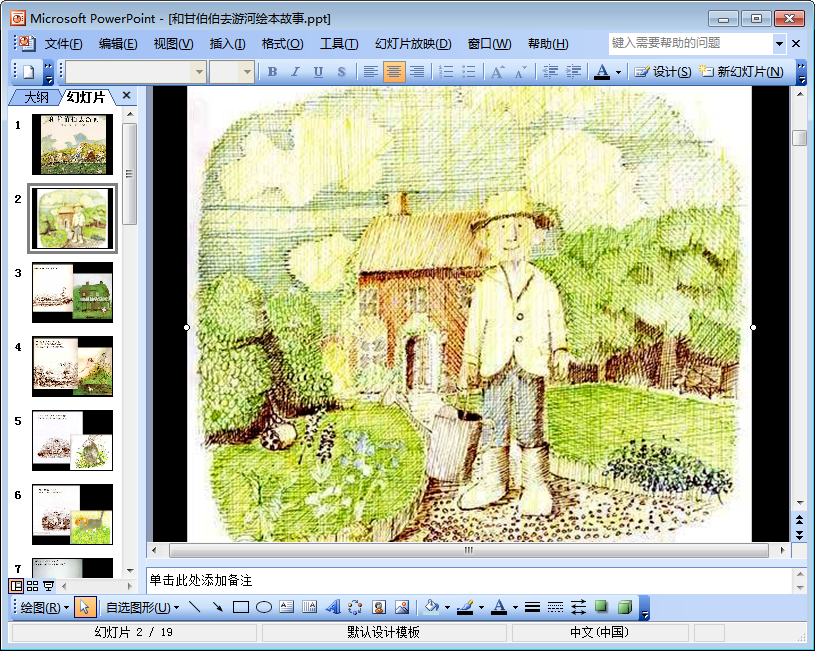Open 幻灯片放映 (Slide Show) menu
815x651 pixels.
[x=413, y=44]
